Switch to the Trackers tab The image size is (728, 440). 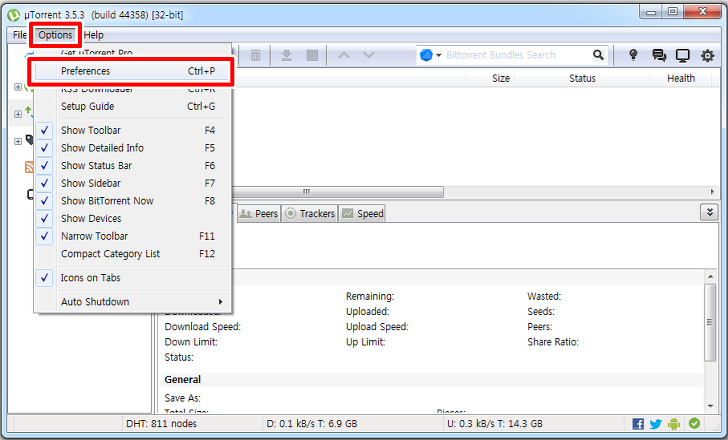point(310,214)
